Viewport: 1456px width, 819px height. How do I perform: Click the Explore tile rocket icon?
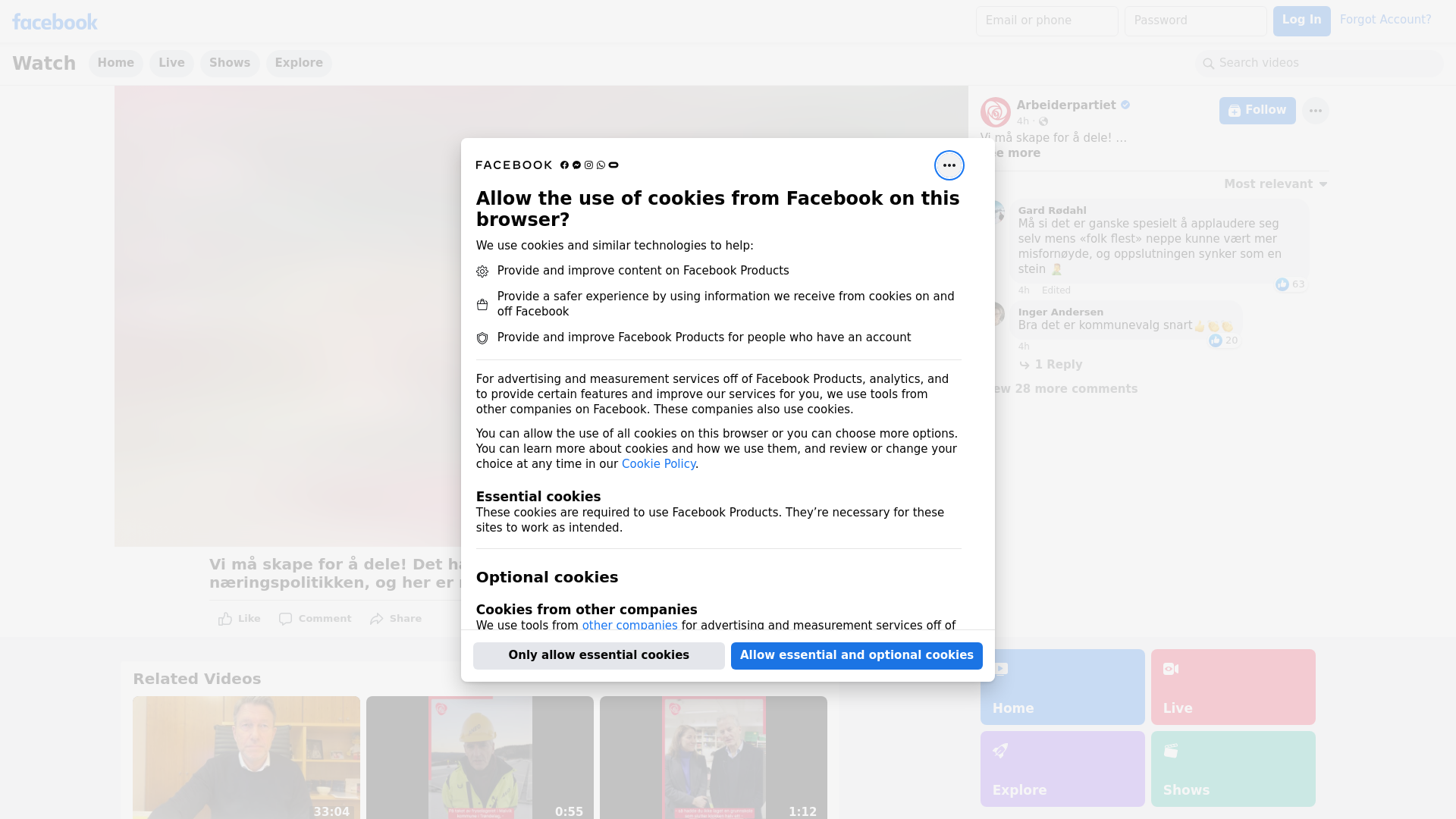click(x=1000, y=751)
